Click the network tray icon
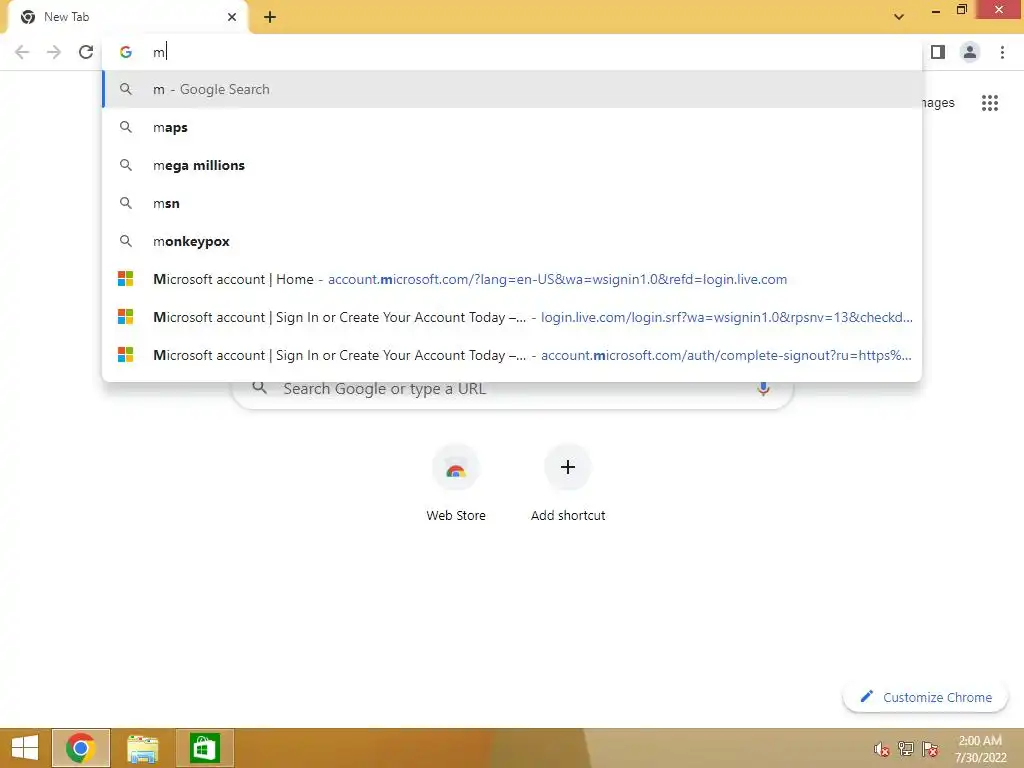The image size is (1024, 768). (906, 749)
